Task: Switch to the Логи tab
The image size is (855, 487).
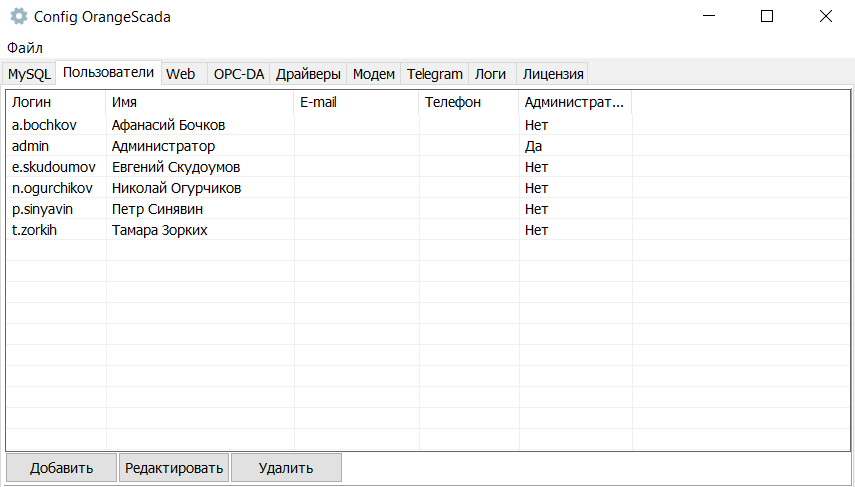Action: [490, 74]
